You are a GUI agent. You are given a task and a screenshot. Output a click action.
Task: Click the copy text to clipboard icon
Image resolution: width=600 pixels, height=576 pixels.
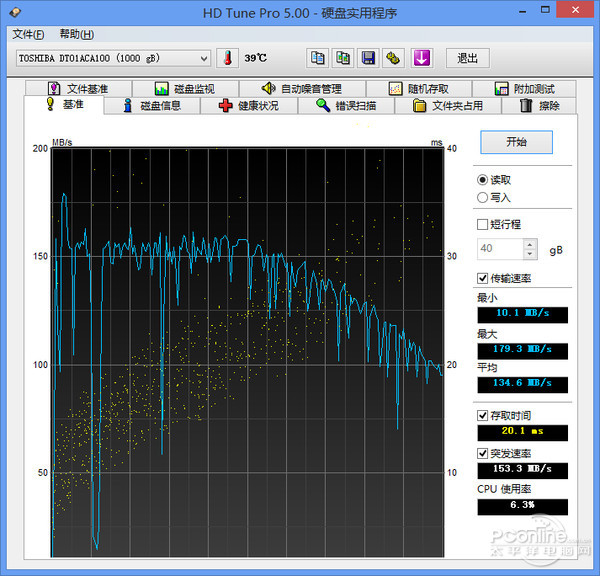pos(317,58)
